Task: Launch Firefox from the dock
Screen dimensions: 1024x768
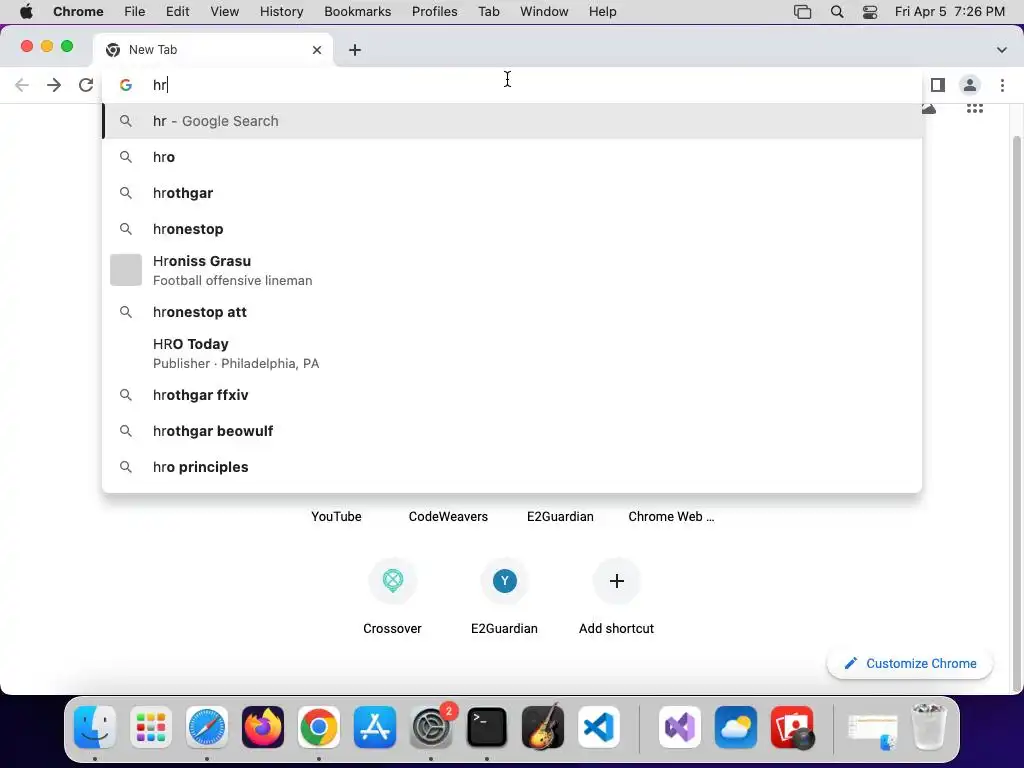Action: (x=263, y=727)
